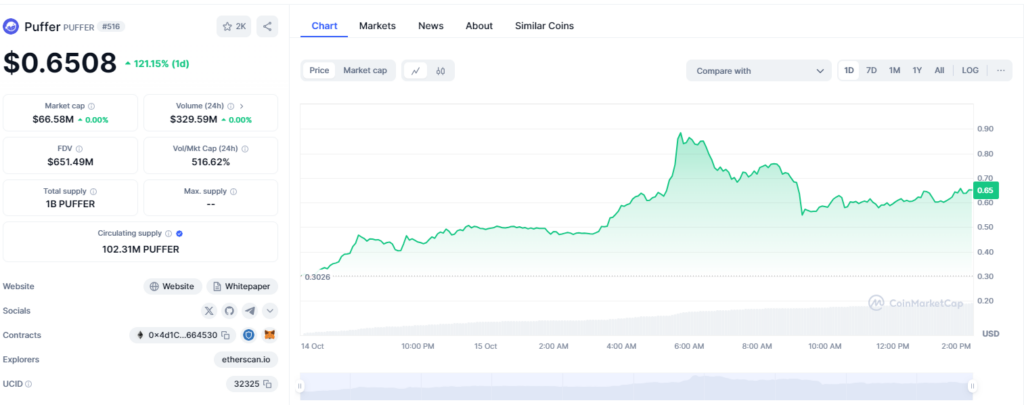
Task: Switch to the News tab
Action: click(x=431, y=26)
